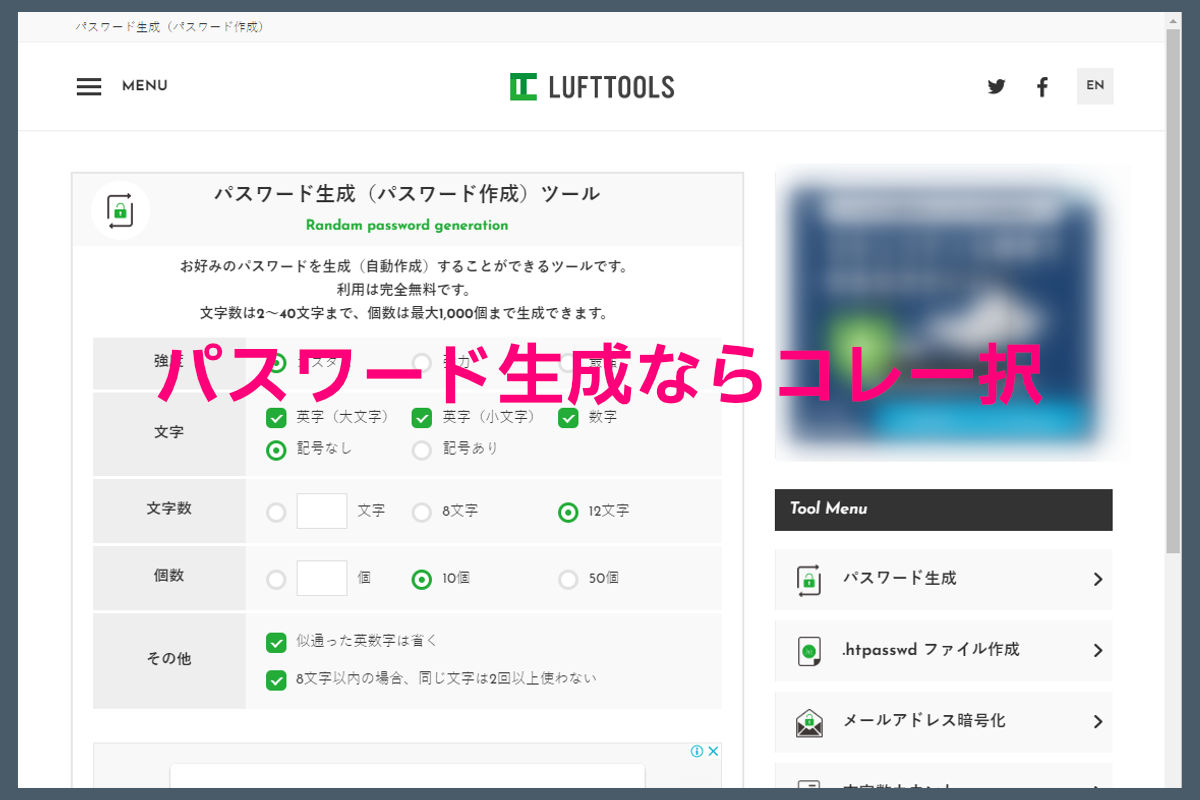Switch language with the EN button

click(x=1095, y=86)
